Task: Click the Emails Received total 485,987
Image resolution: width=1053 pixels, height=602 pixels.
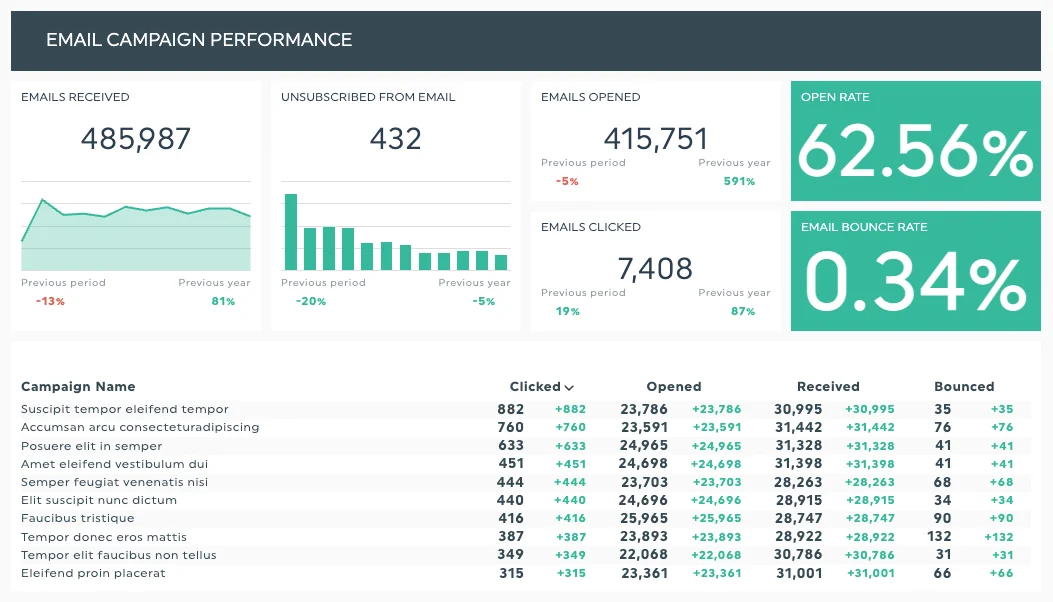Action: [x=135, y=139]
